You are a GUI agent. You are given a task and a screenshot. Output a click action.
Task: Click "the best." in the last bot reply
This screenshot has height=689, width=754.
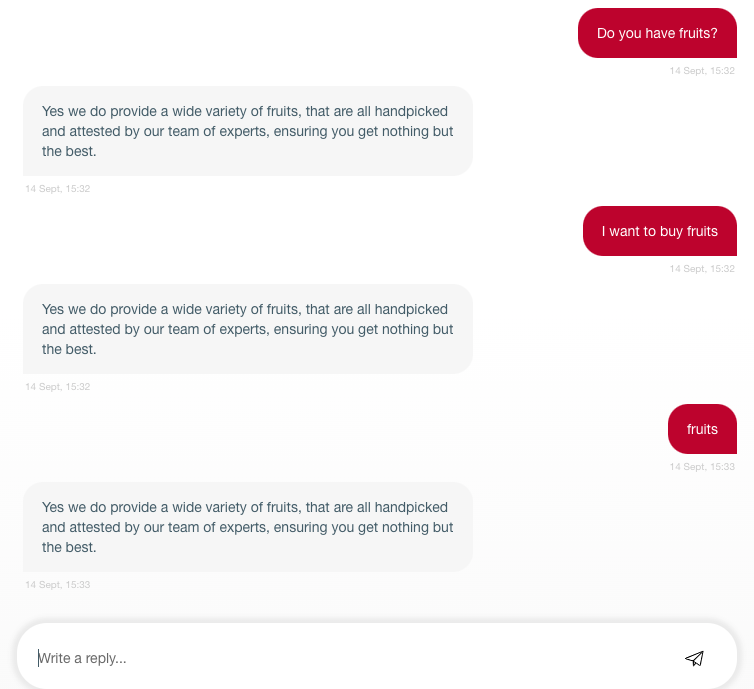click(x=69, y=547)
